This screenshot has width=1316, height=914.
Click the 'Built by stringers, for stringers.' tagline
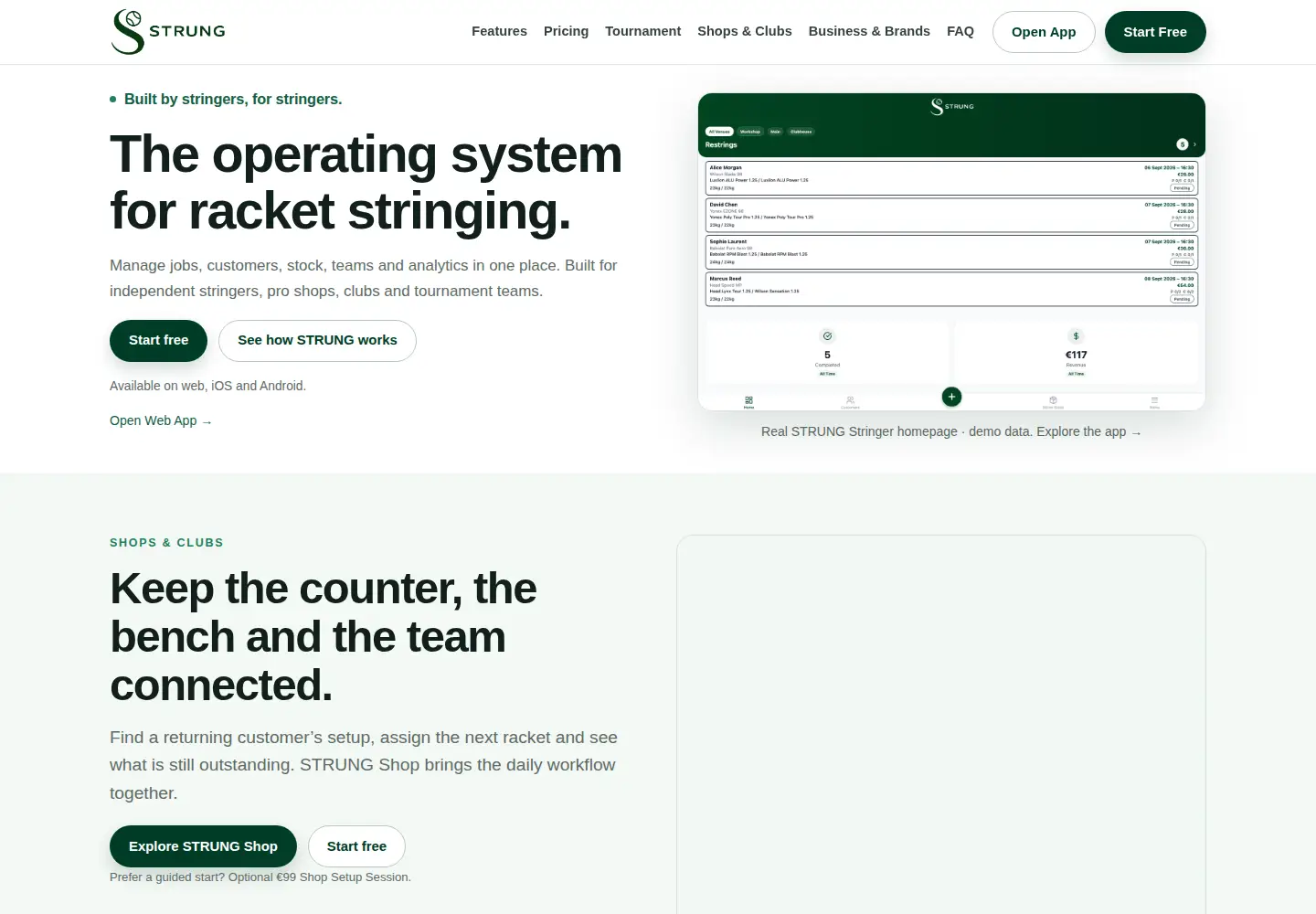233,99
